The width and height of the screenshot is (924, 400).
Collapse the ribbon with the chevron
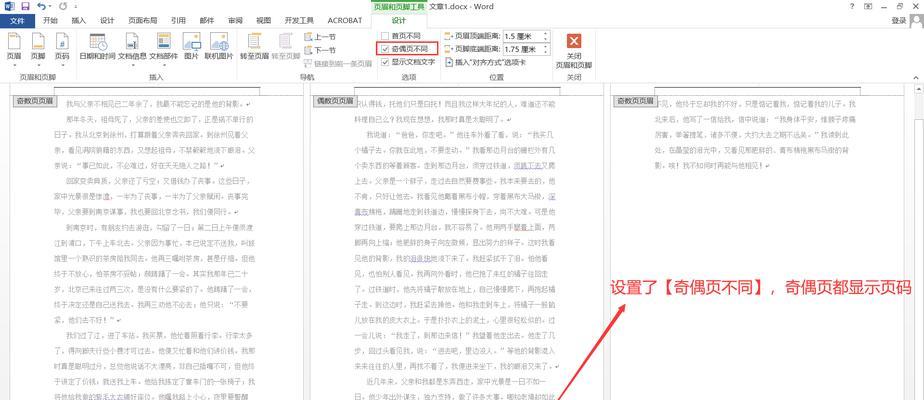click(x=916, y=77)
